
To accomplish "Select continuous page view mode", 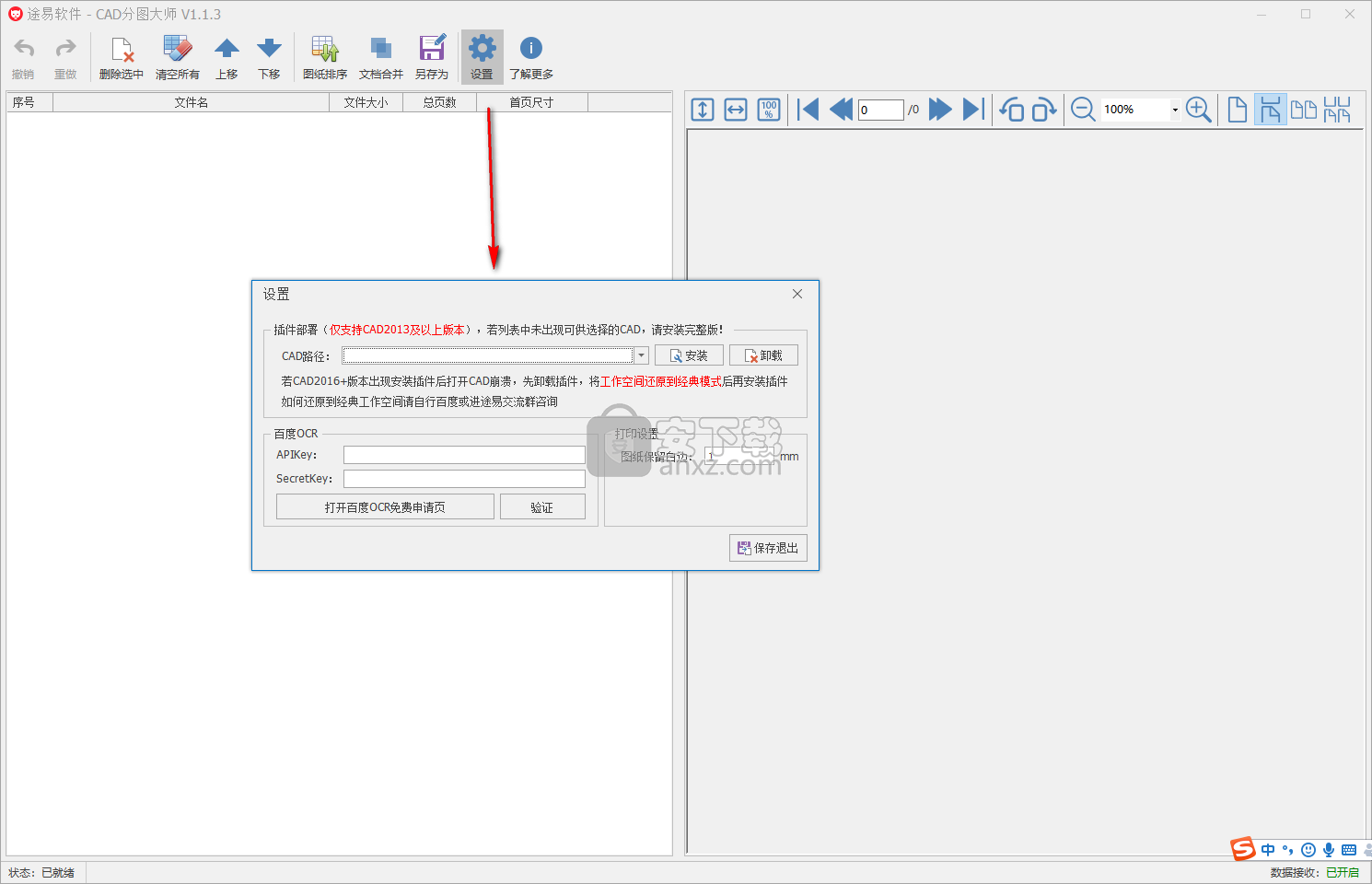I will click(1271, 110).
